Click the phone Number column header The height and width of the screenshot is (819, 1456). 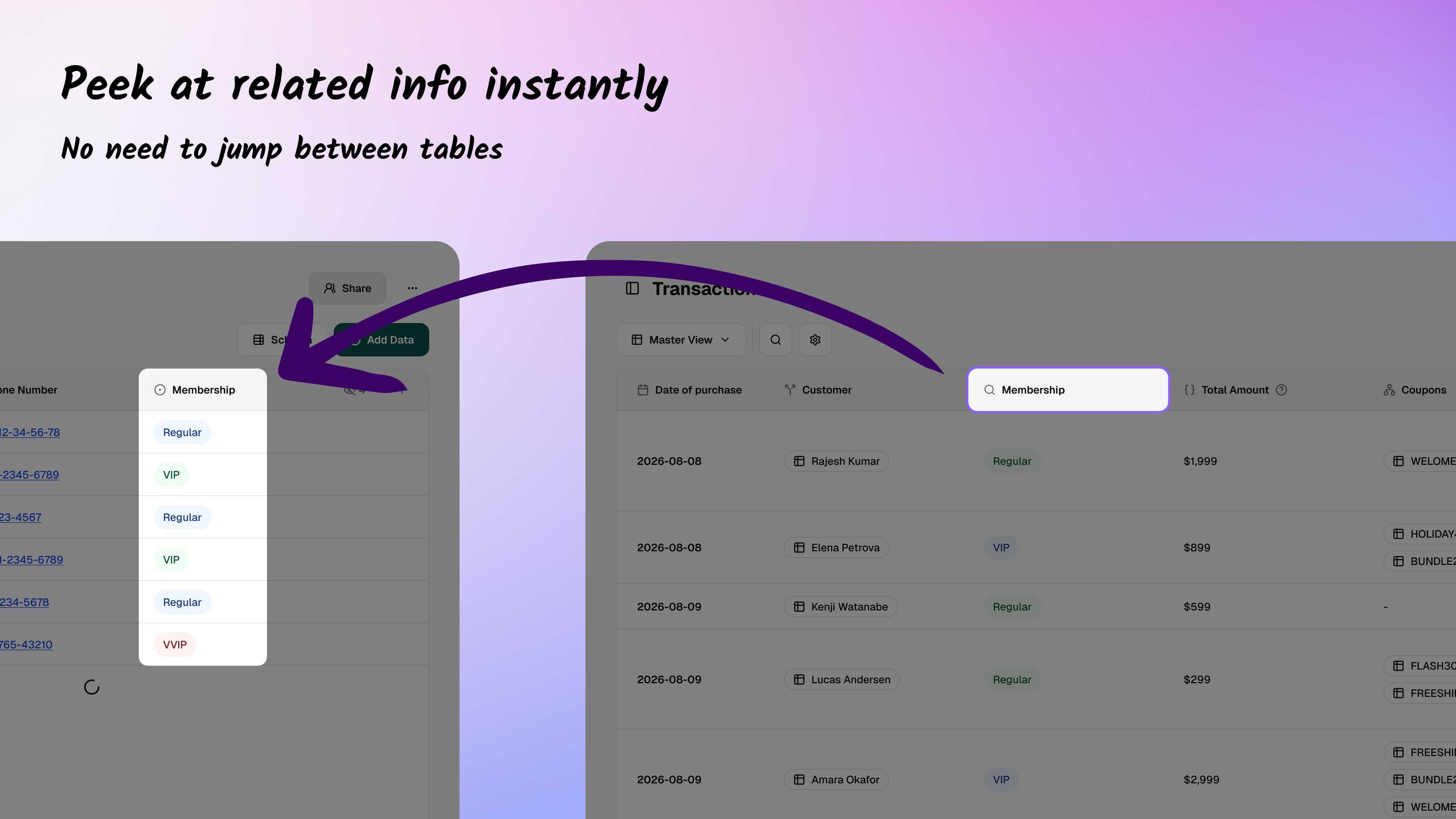tap(29, 390)
